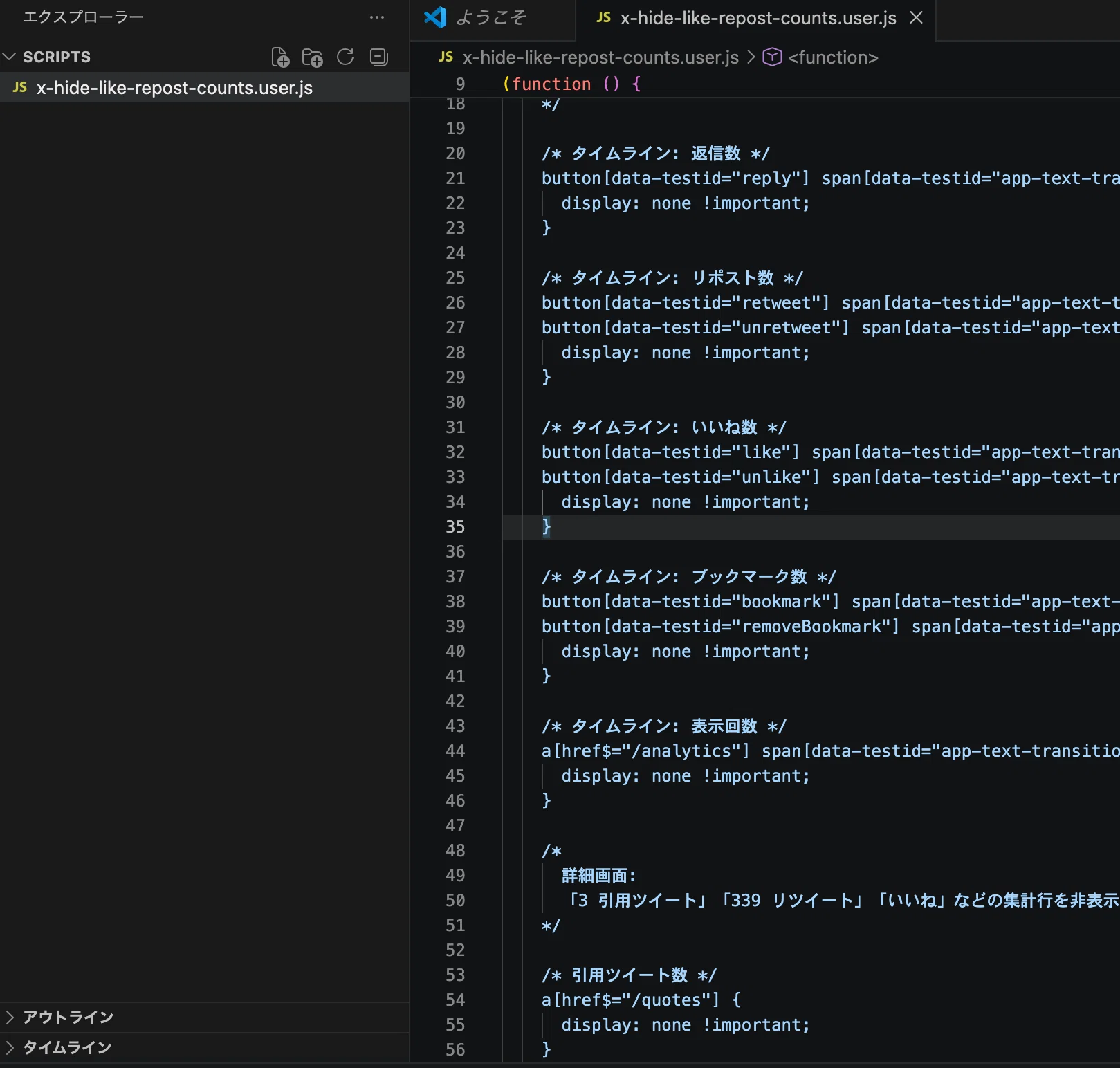The width and height of the screenshot is (1120, 1068).
Task: Click sticky scroll line '(function () {'
Action: [x=571, y=84]
